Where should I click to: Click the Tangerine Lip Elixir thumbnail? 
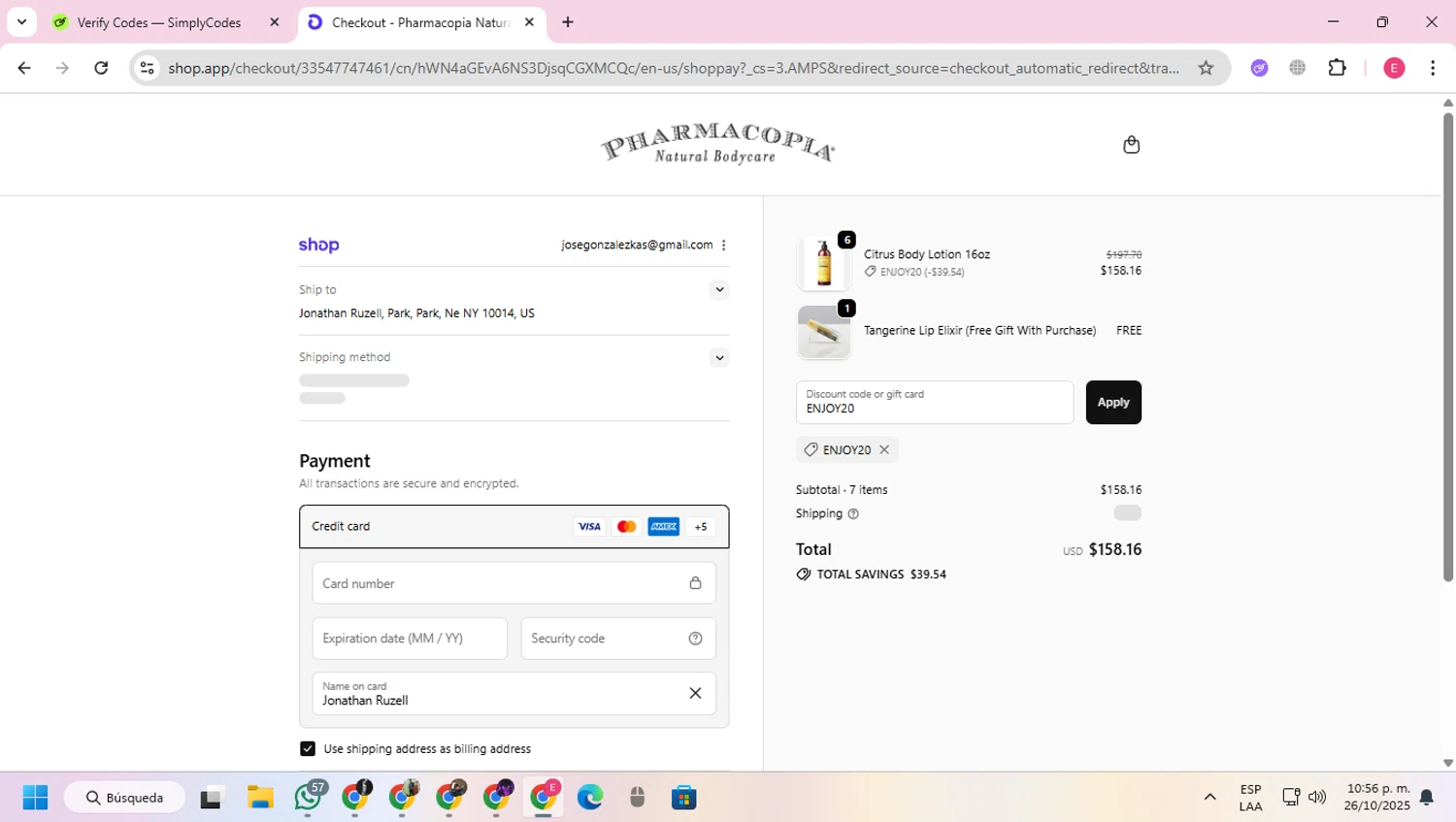823,332
